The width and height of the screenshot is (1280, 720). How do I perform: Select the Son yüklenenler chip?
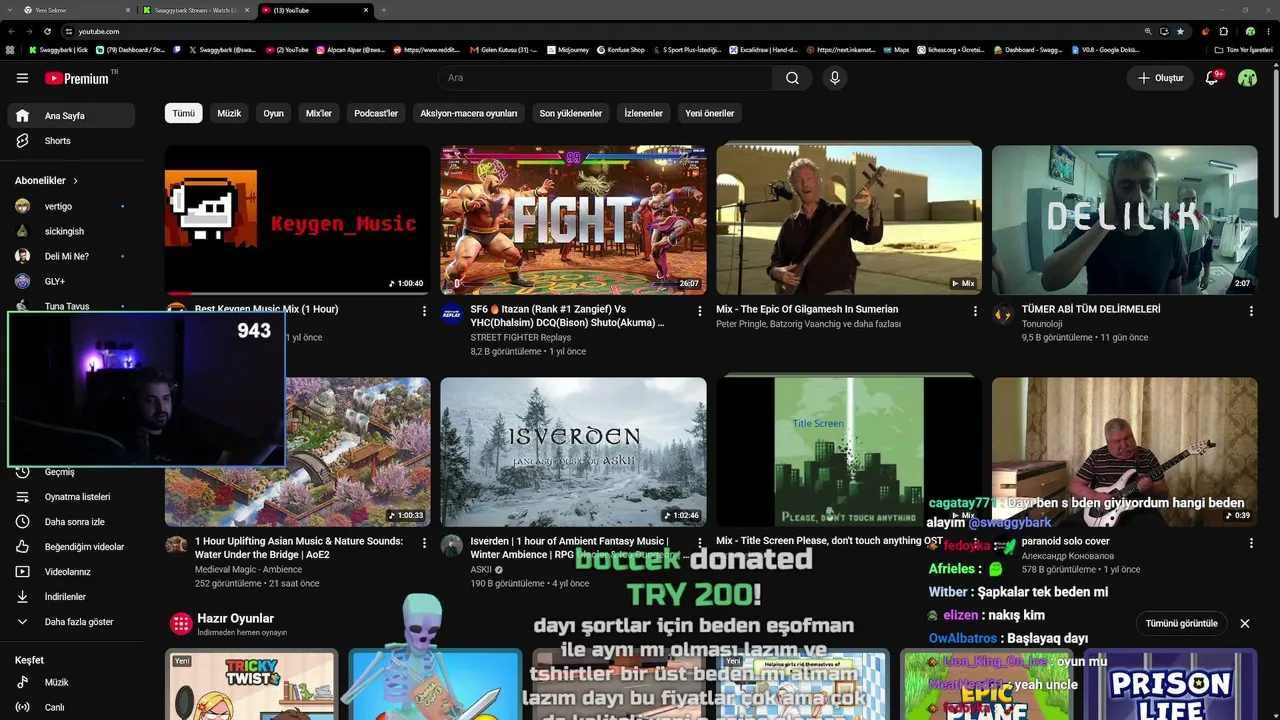pos(571,113)
